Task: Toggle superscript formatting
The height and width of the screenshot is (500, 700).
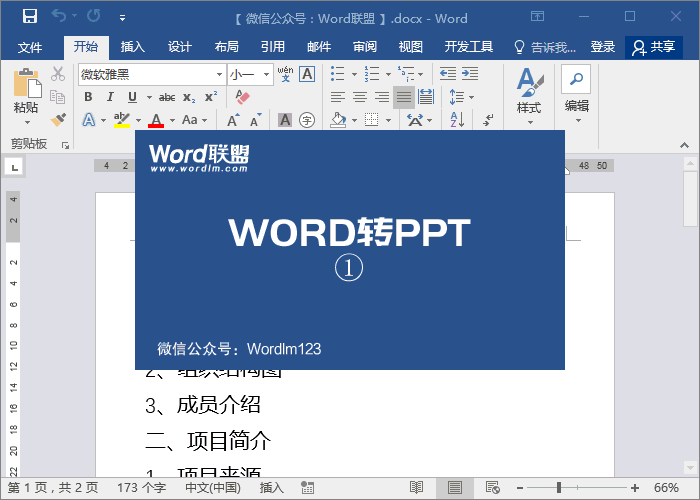Action: click(x=211, y=97)
